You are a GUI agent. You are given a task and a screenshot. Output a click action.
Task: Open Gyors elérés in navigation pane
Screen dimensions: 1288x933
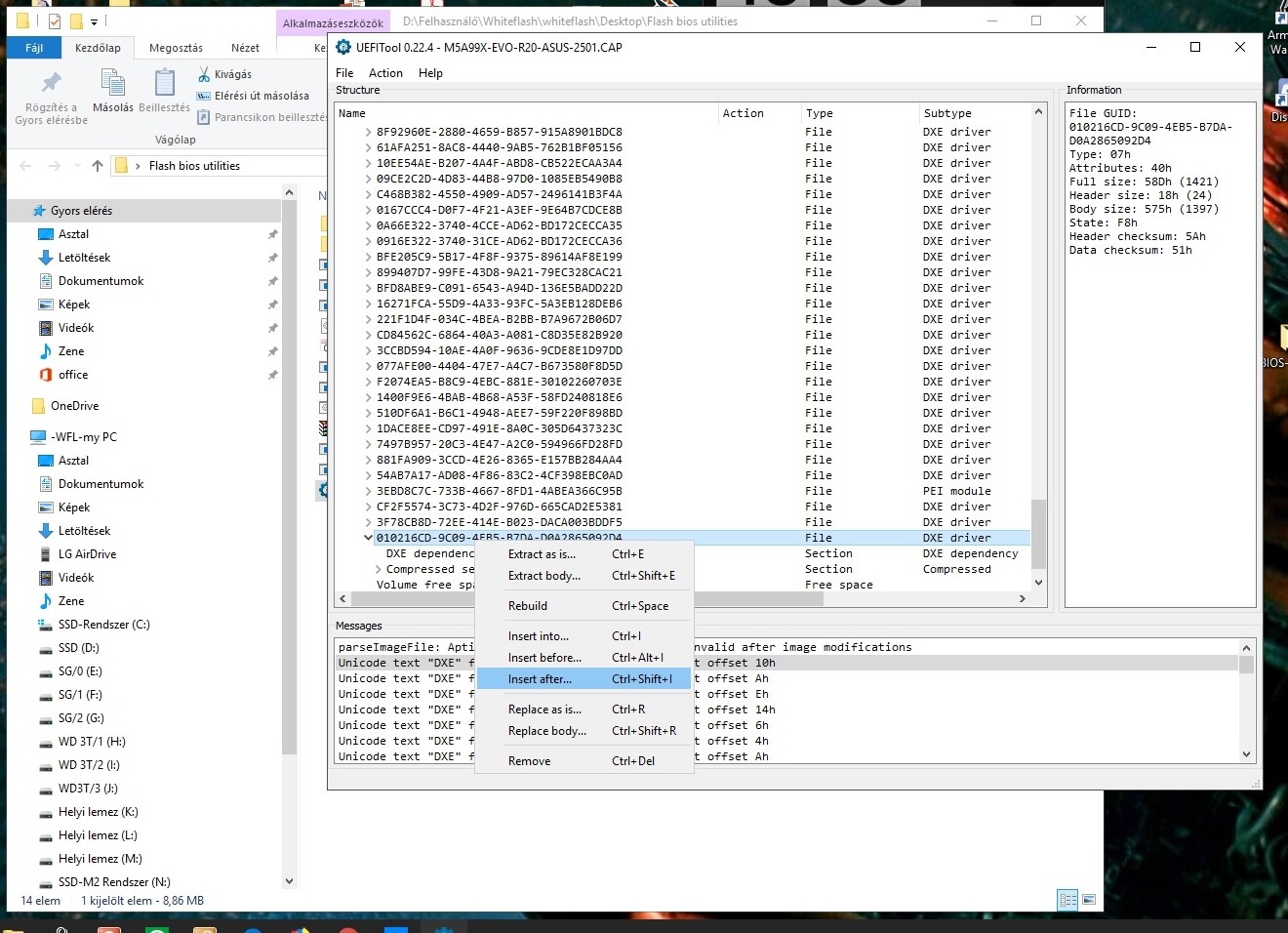click(81, 211)
